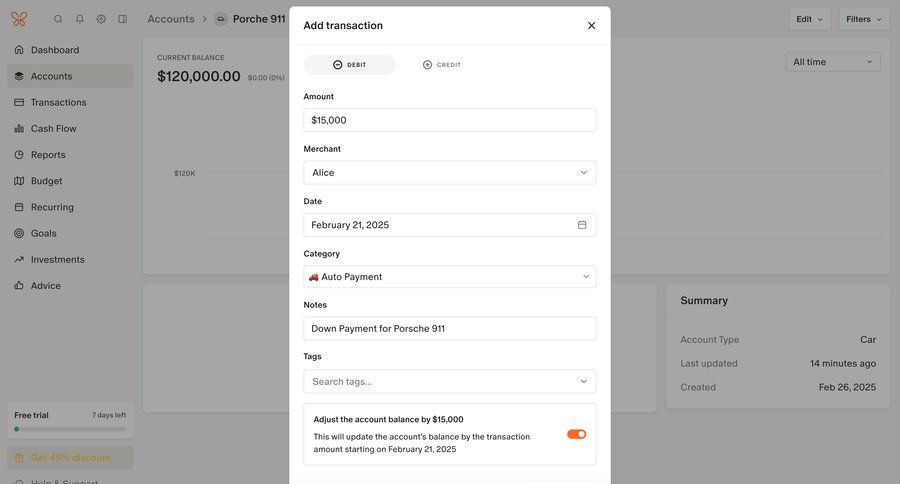The width and height of the screenshot is (900, 484).
Task: Click the $120K chart axis label
Action: pyautogui.click(x=185, y=173)
